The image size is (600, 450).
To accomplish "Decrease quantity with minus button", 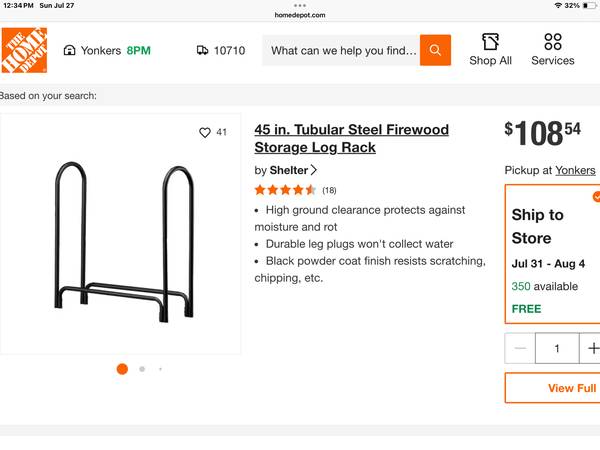I will pyautogui.click(x=520, y=349).
